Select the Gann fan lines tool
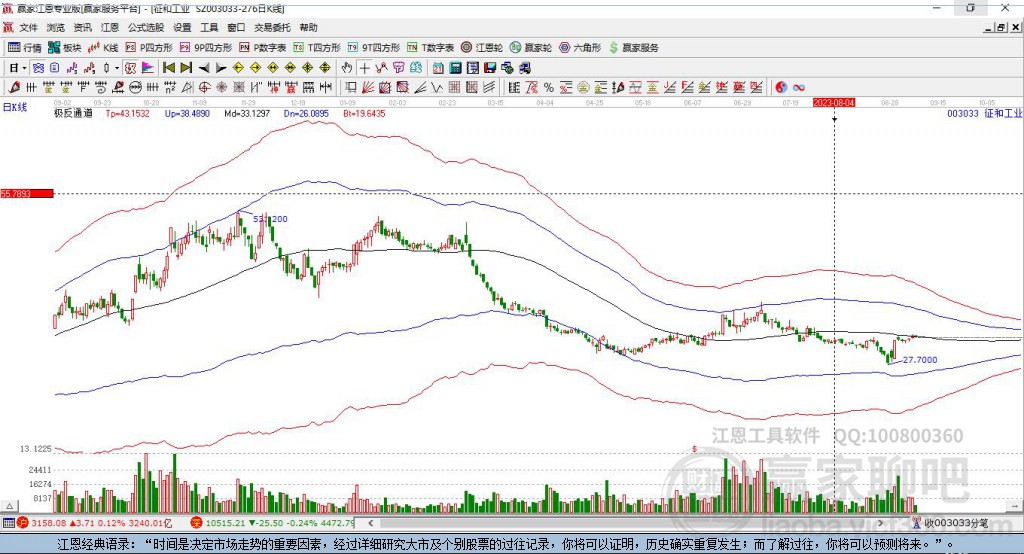The width and height of the screenshot is (1024, 554). 368,87
